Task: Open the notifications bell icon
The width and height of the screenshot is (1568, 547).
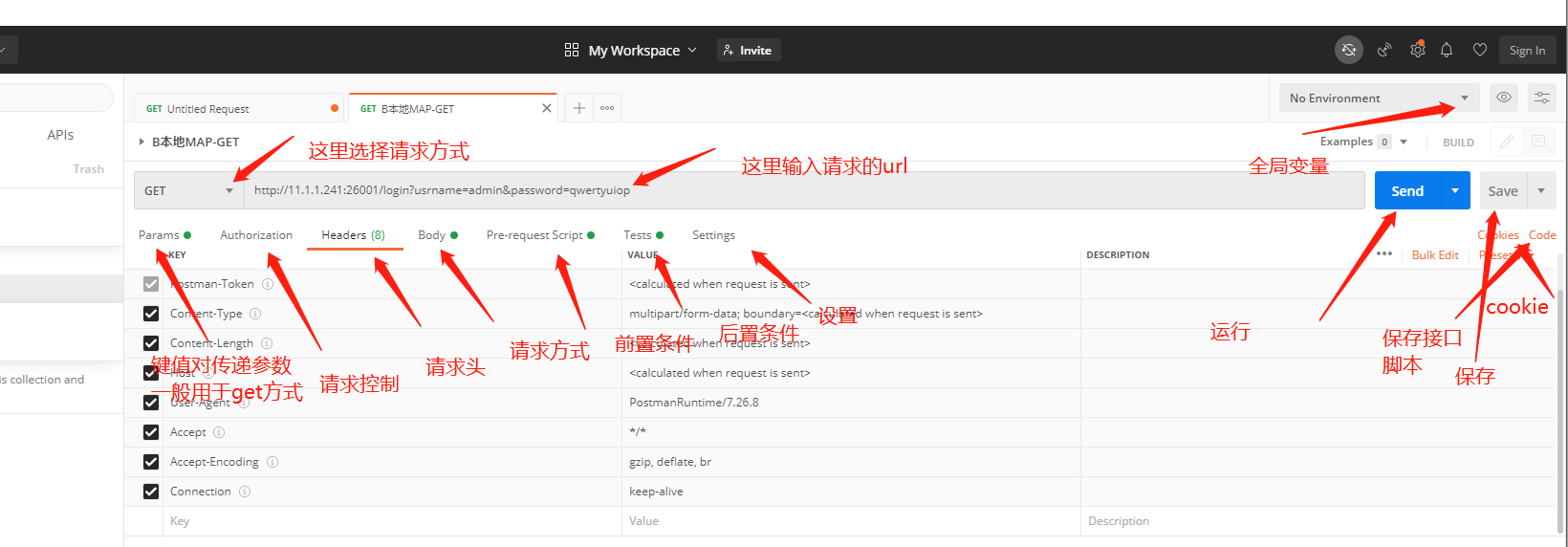Action: (1447, 50)
